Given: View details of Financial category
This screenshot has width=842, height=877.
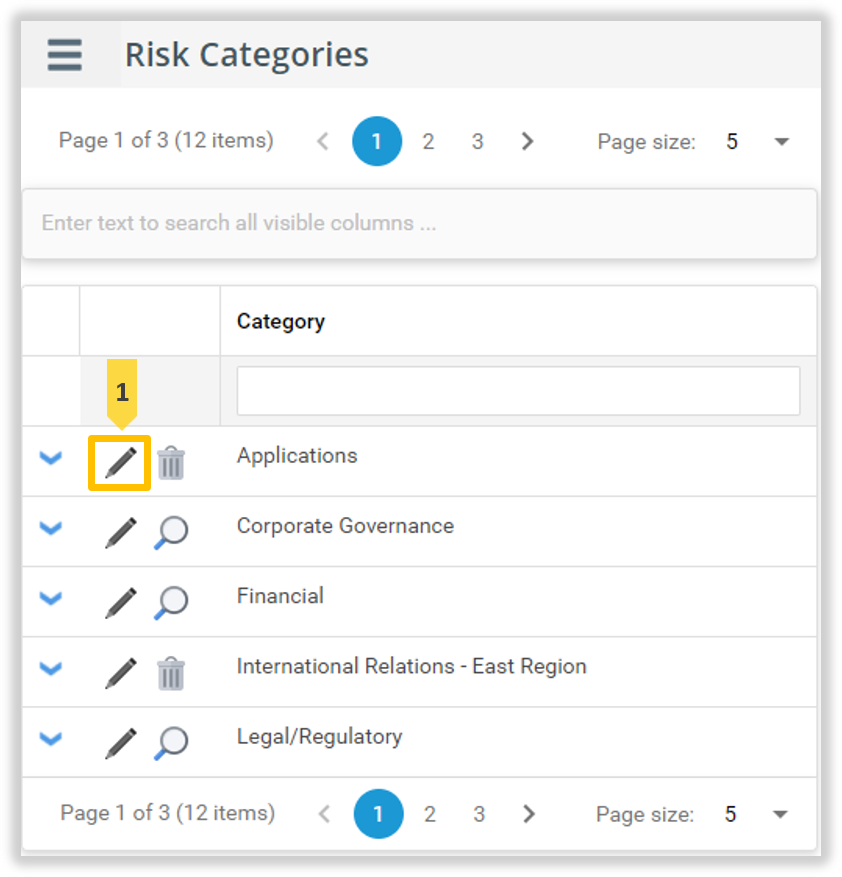Looking at the screenshot, I should tap(171, 603).
